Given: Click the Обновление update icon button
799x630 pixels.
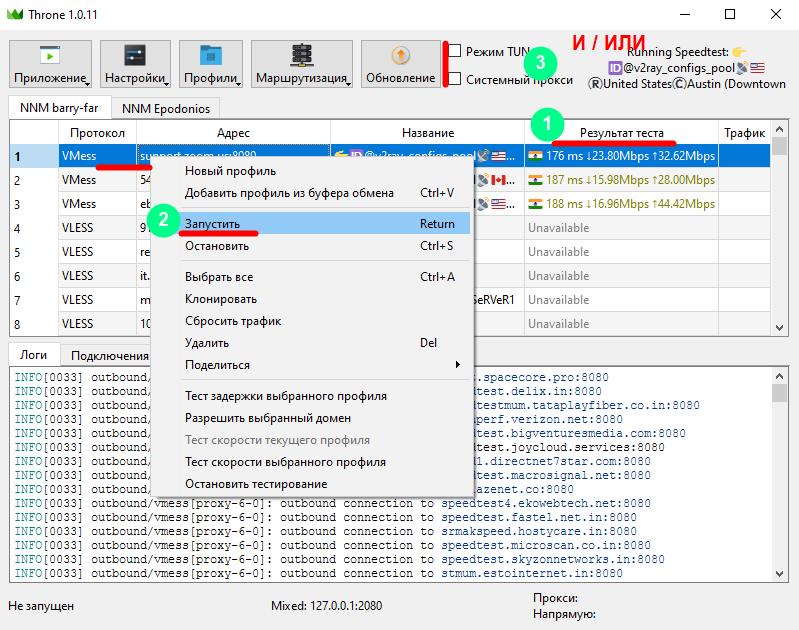Looking at the screenshot, I should pos(400,56).
